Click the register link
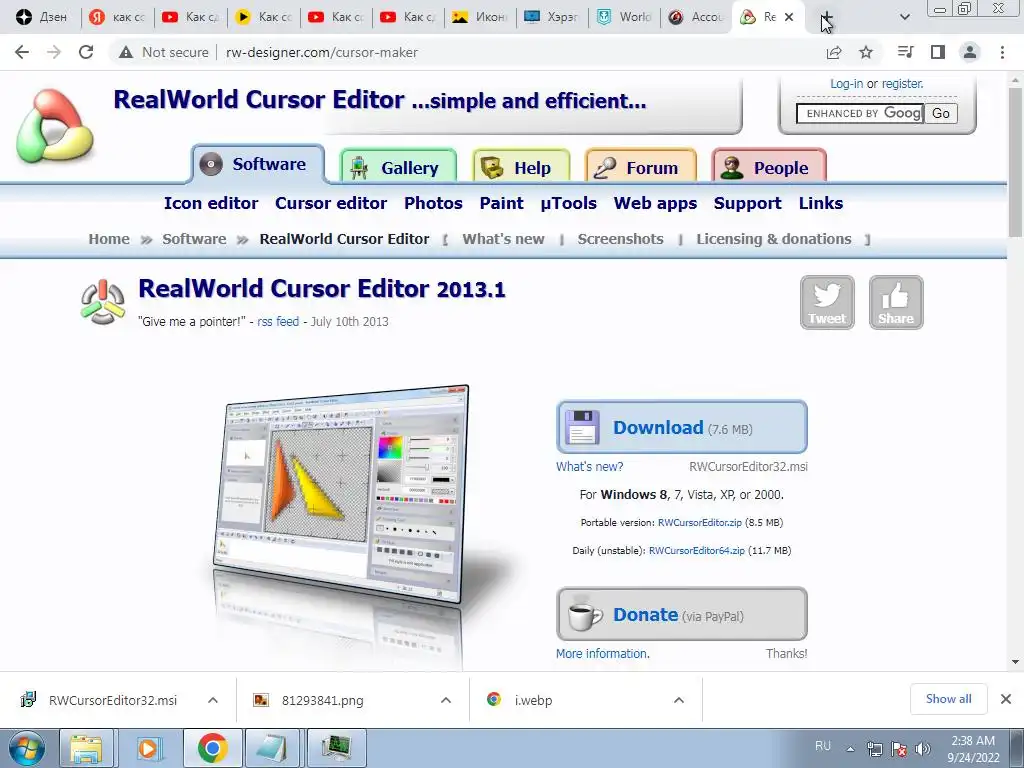1024x768 pixels. (x=903, y=84)
